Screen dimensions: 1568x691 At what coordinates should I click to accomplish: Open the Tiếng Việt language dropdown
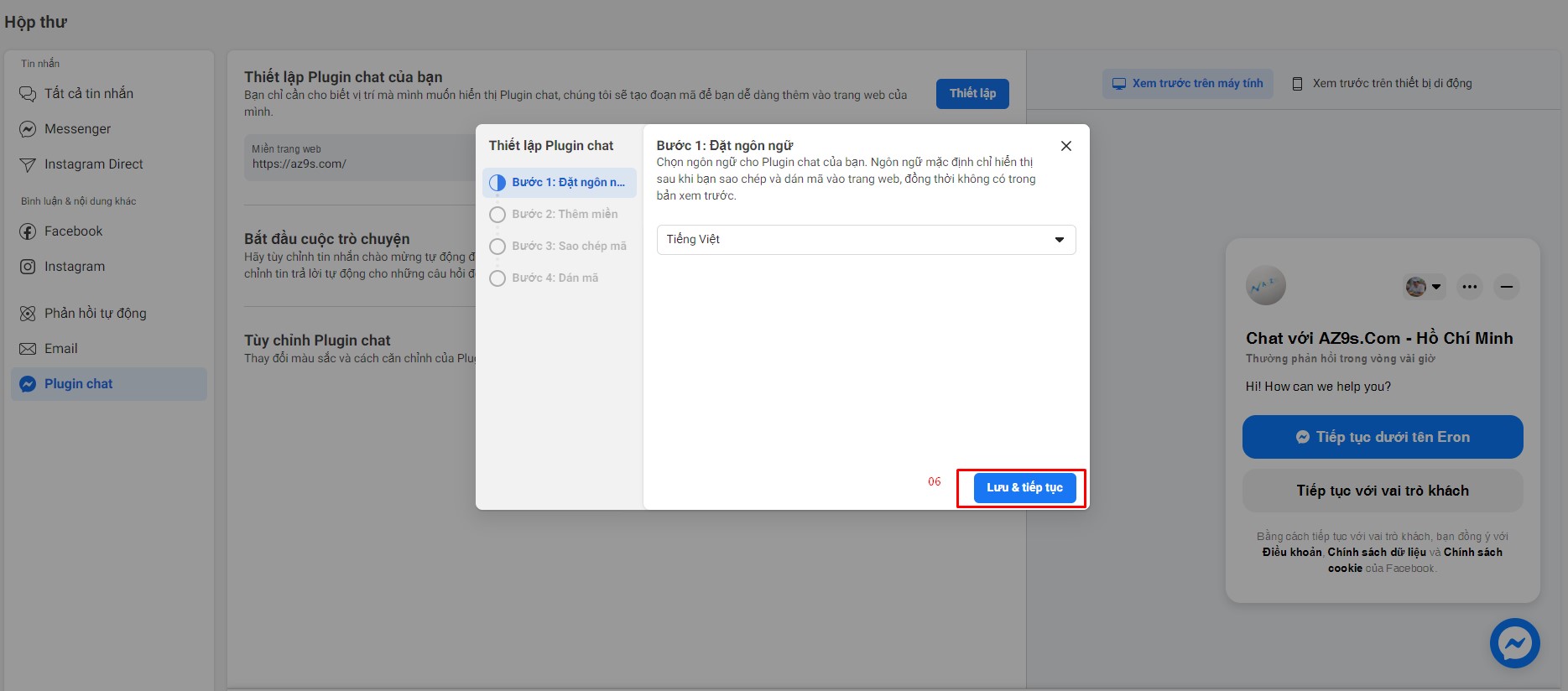(865, 240)
